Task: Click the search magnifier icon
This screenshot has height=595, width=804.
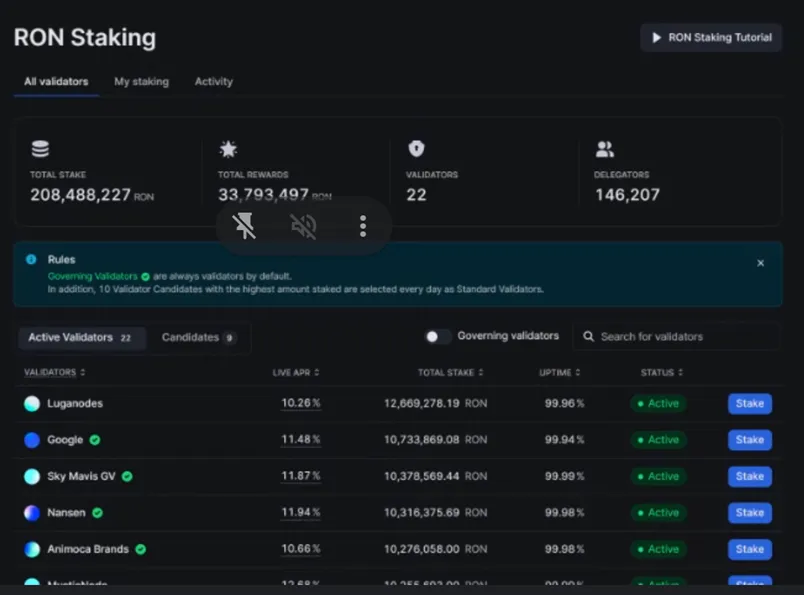Action: tap(589, 336)
